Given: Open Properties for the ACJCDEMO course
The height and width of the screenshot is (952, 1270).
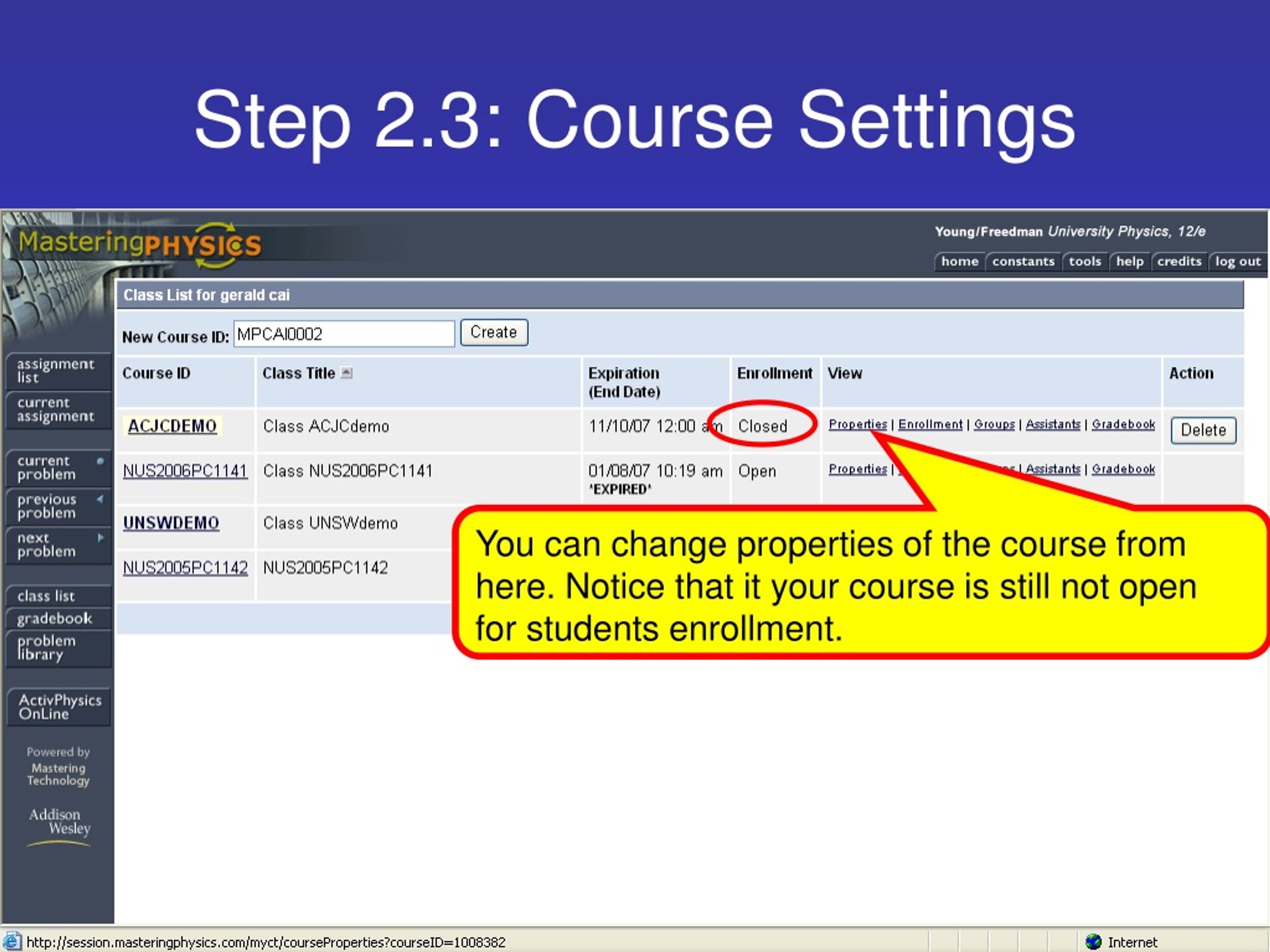Looking at the screenshot, I should 858,424.
